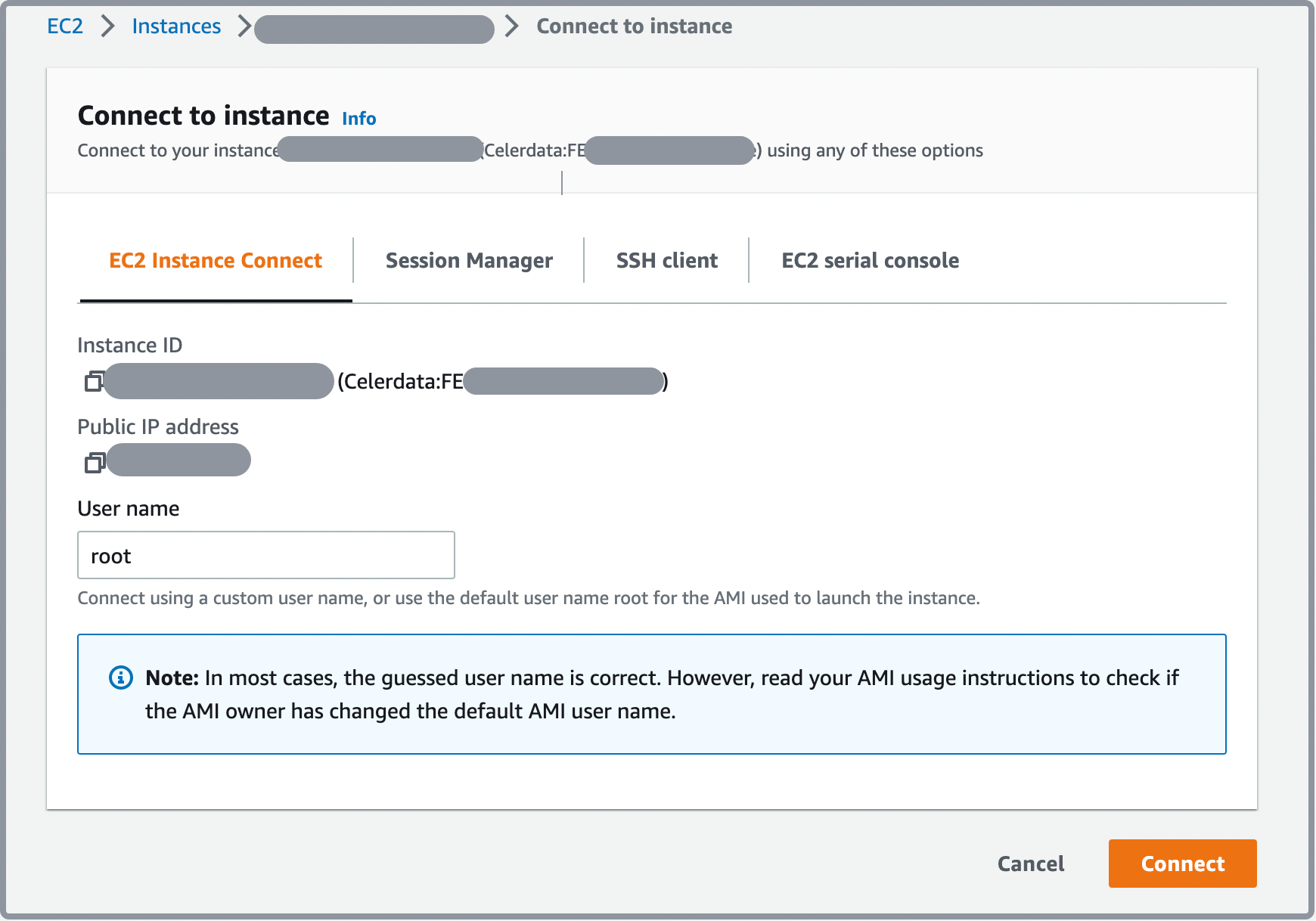Click the orange Connect button
Image resolution: width=1316 pixels, height=921 pixels.
click(1182, 864)
